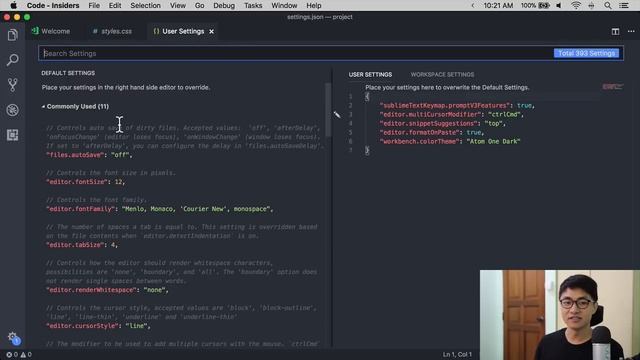This screenshot has height=360, width=640.
Task: Click the clock showing 10:21 AM
Action: (x=498, y=5)
